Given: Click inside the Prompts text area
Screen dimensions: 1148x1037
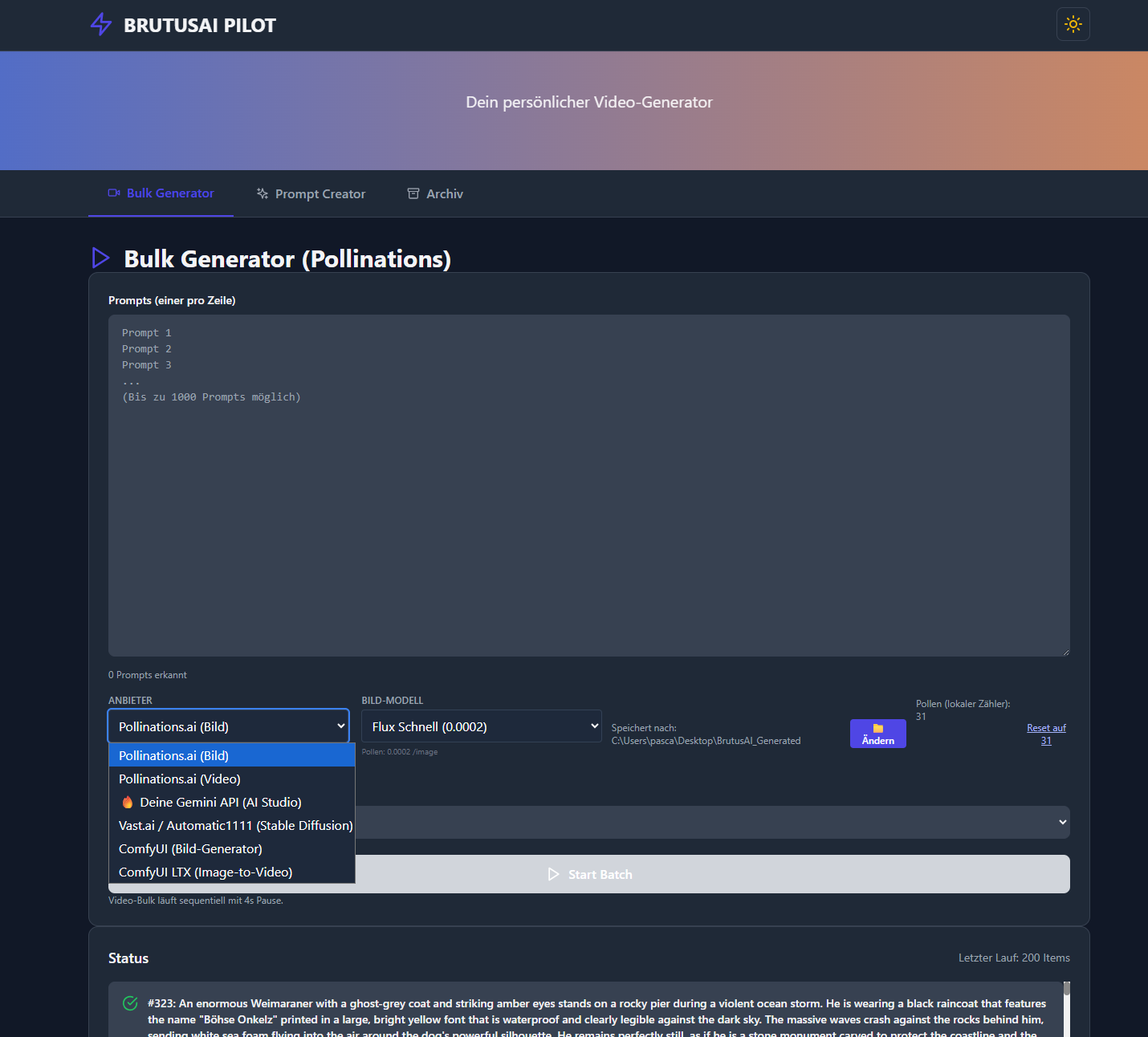Looking at the screenshot, I should click(588, 482).
